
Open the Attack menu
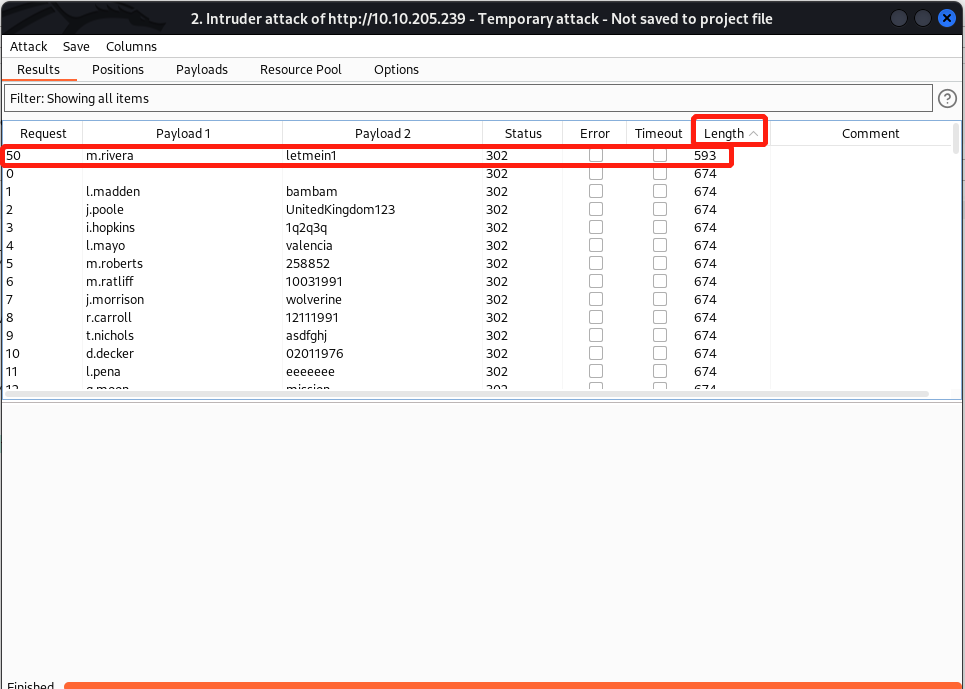[x=29, y=47]
